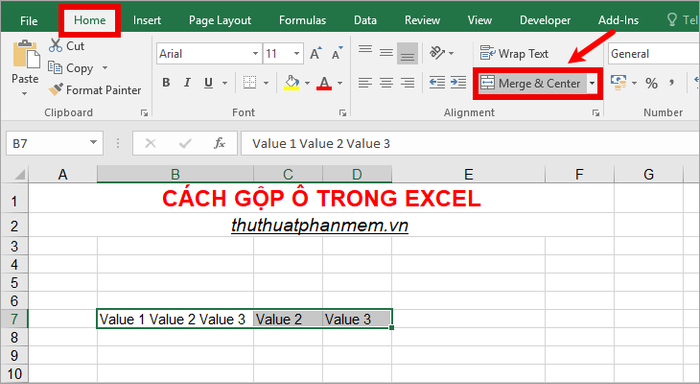Switch to the Review tab
The width and height of the screenshot is (700, 384).
click(x=422, y=20)
